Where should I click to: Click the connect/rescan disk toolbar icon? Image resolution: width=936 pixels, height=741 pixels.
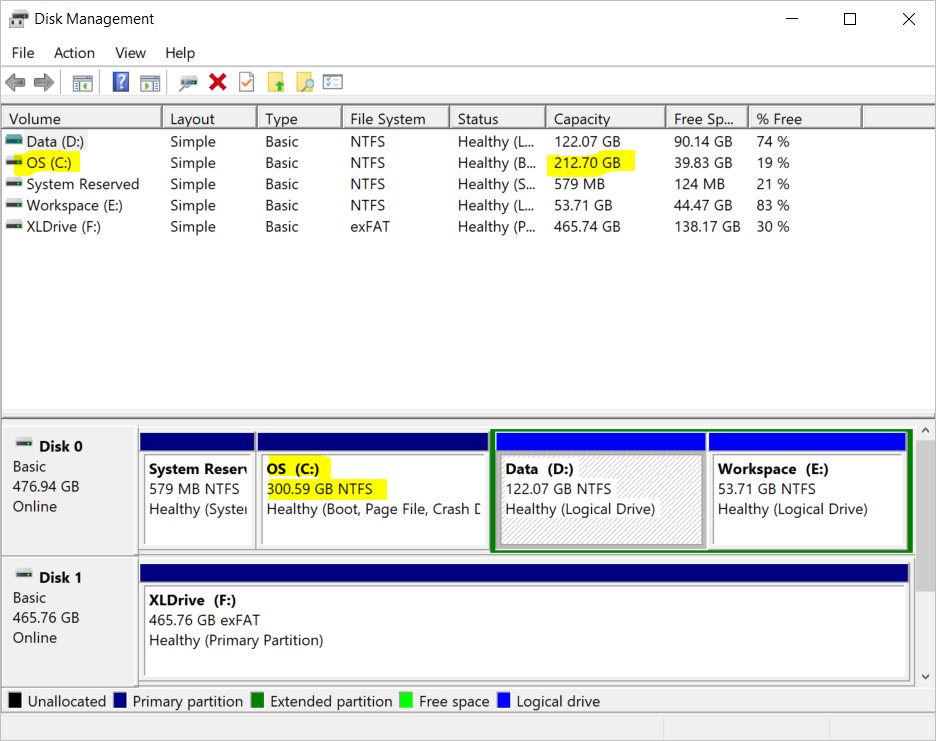[x=188, y=82]
